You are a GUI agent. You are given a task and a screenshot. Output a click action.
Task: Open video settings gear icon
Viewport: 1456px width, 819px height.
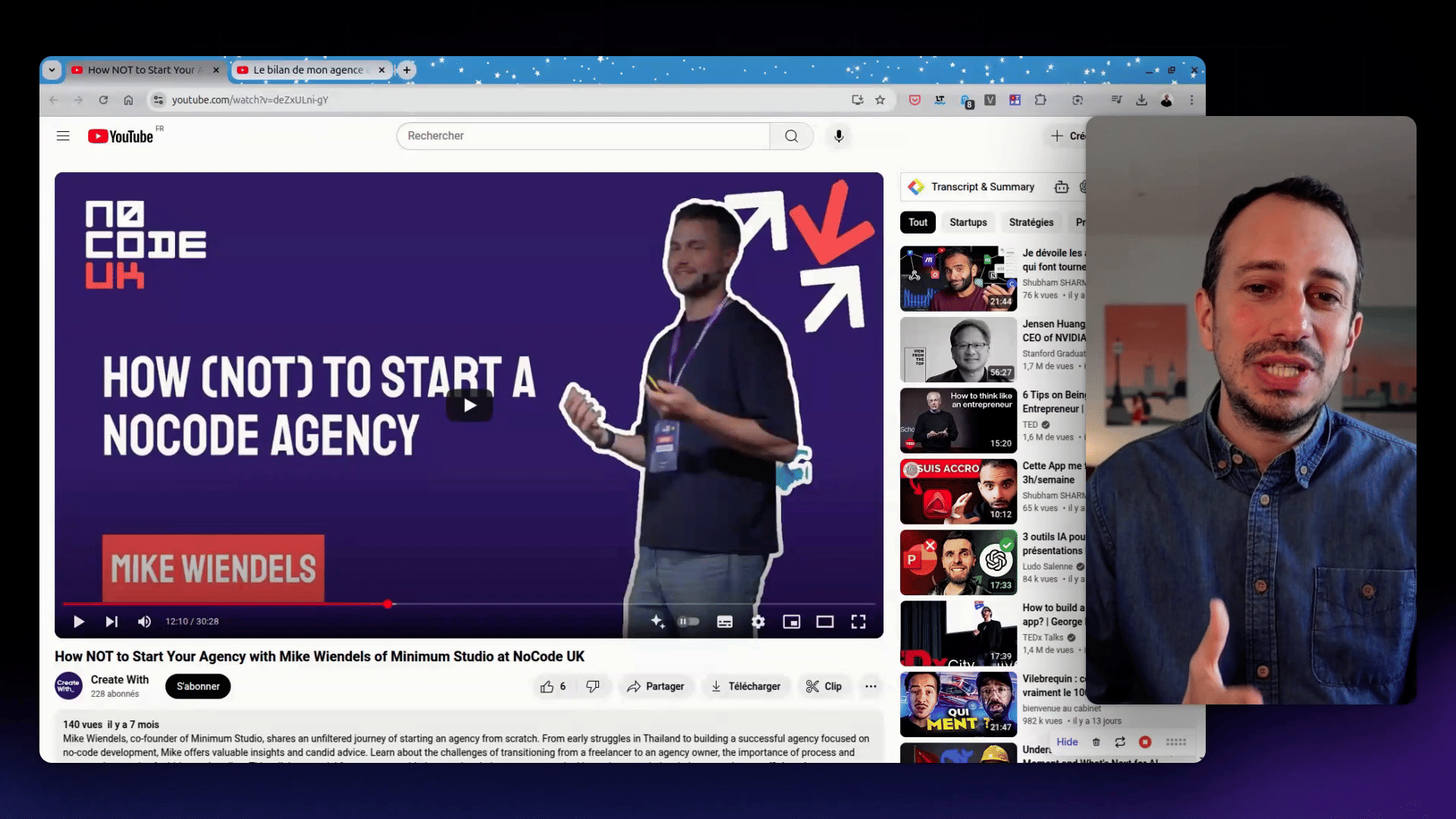tap(758, 622)
